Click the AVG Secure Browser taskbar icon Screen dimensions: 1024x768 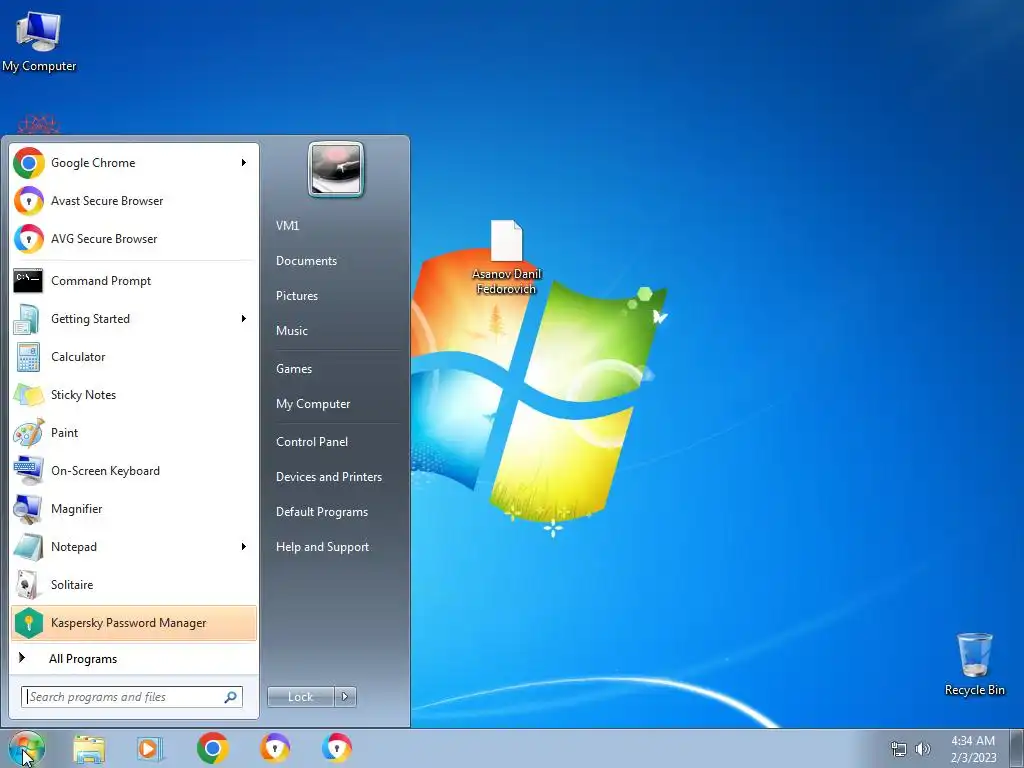coord(337,748)
